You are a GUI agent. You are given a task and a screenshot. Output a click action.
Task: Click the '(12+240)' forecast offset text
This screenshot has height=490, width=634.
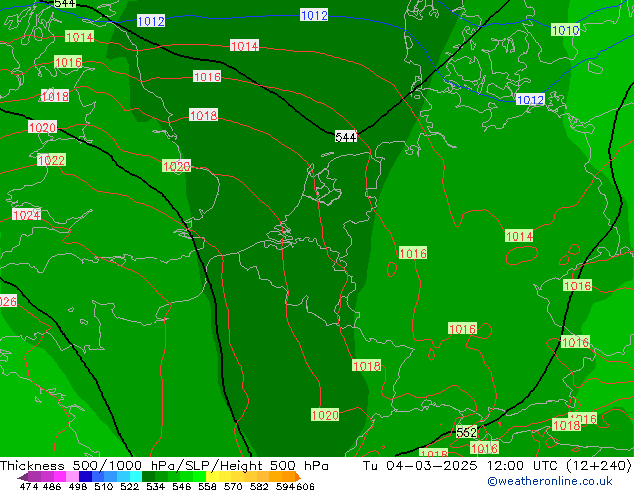click(598, 466)
